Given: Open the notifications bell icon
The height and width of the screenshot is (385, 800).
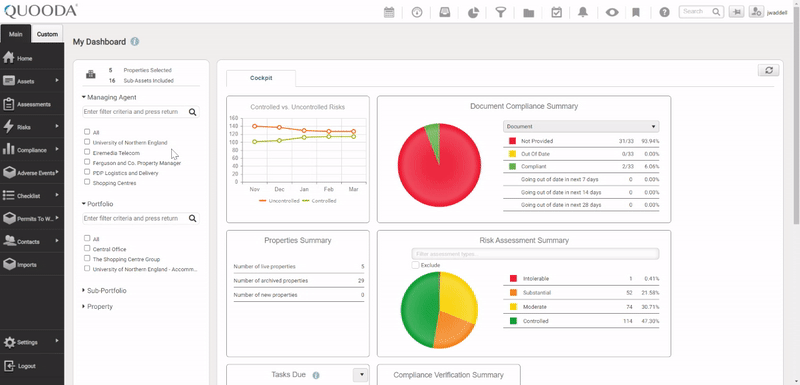Looking at the screenshot, I should [x=583, y=12].
